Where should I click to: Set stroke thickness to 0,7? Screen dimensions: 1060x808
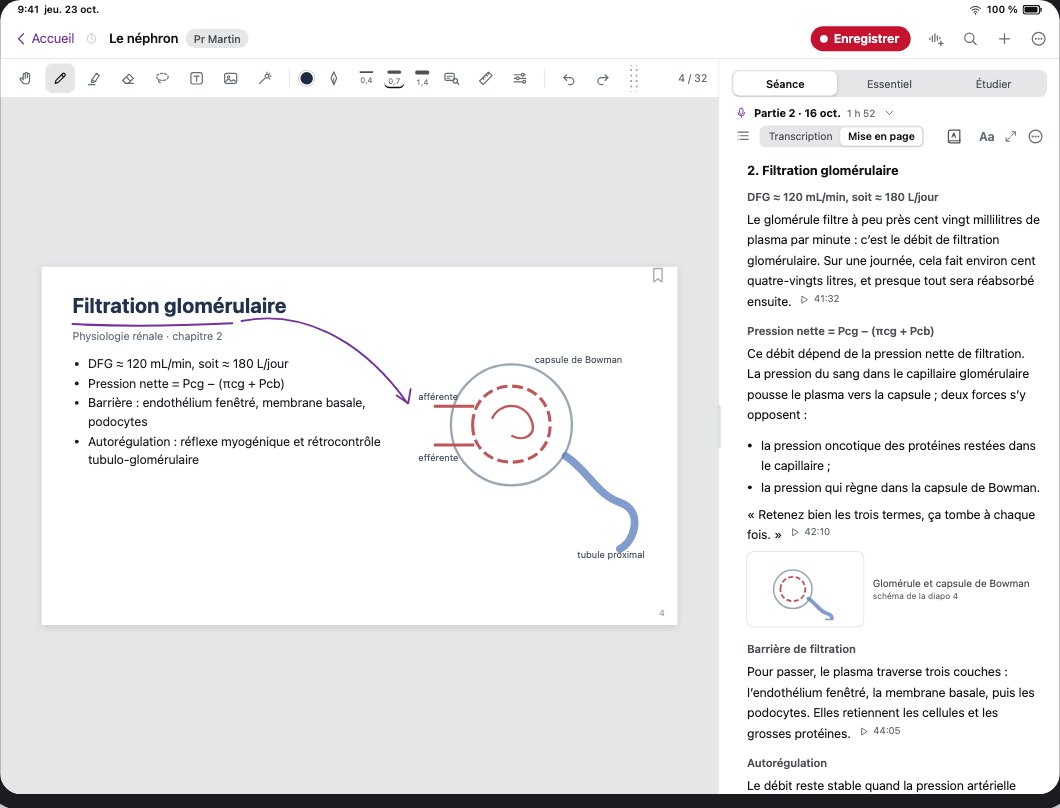[x=394, y=78]
